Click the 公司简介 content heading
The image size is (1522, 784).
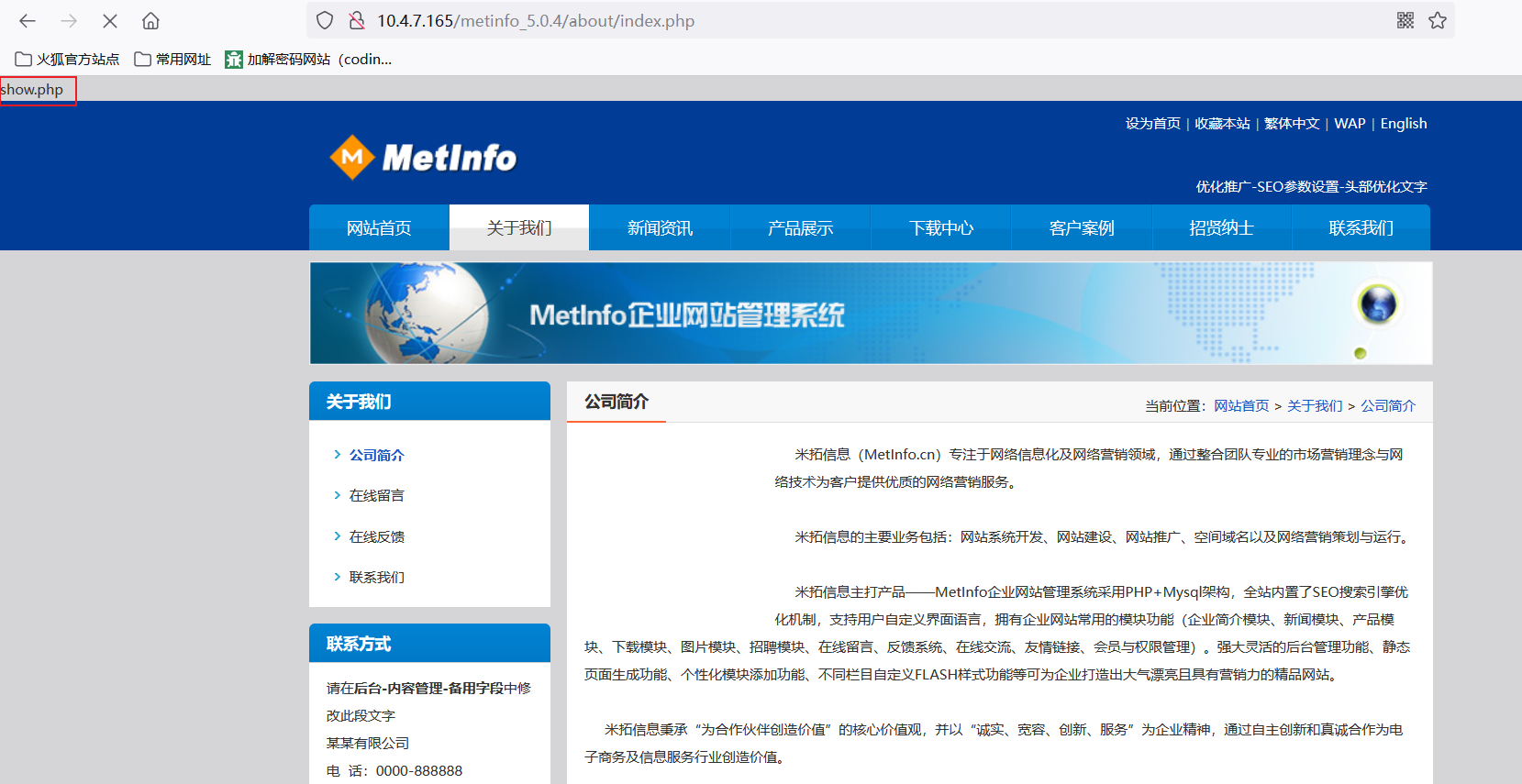[x=617, y=402]
